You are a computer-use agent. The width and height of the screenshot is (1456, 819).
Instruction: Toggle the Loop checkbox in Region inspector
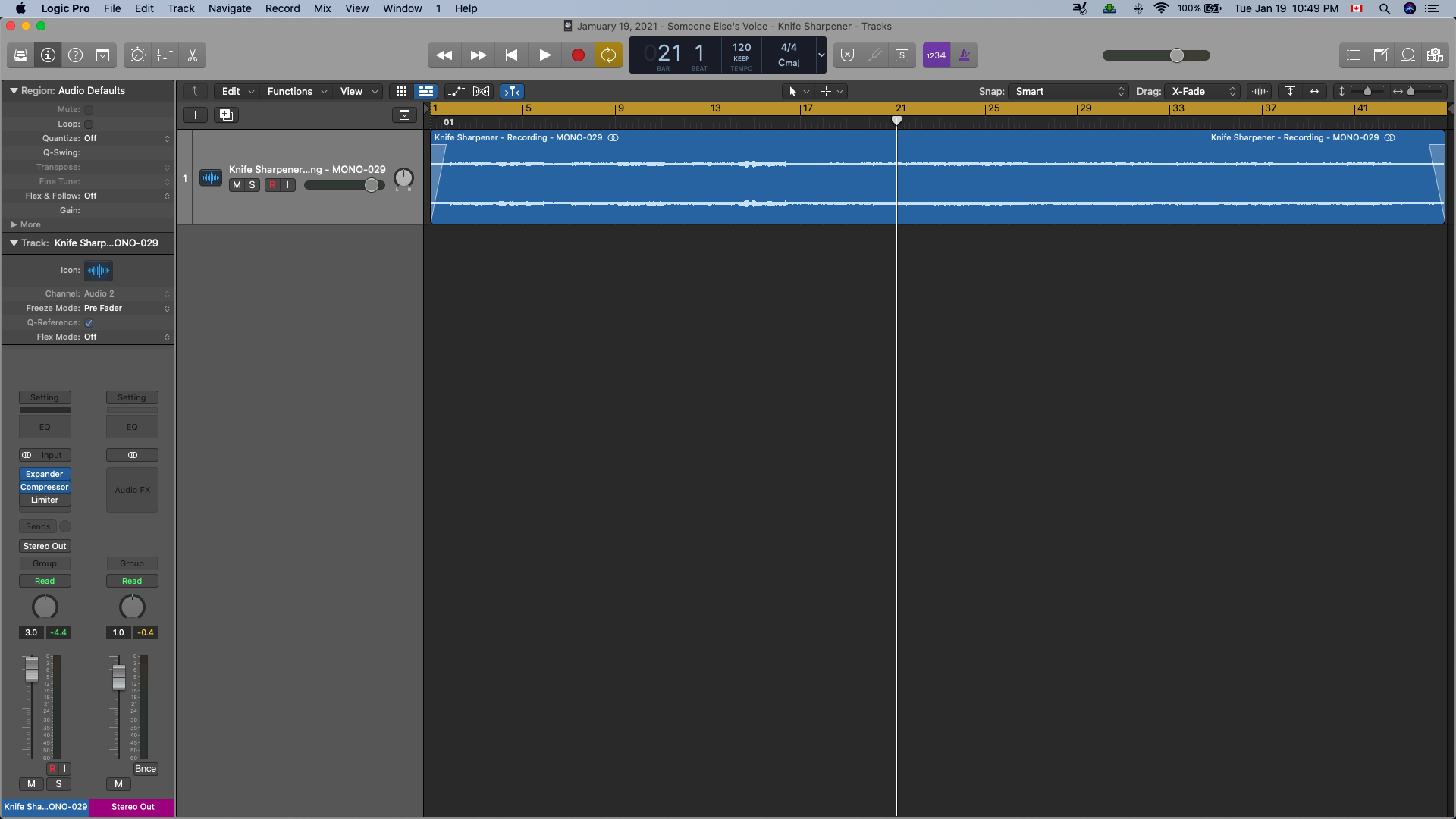click(89, 124)
